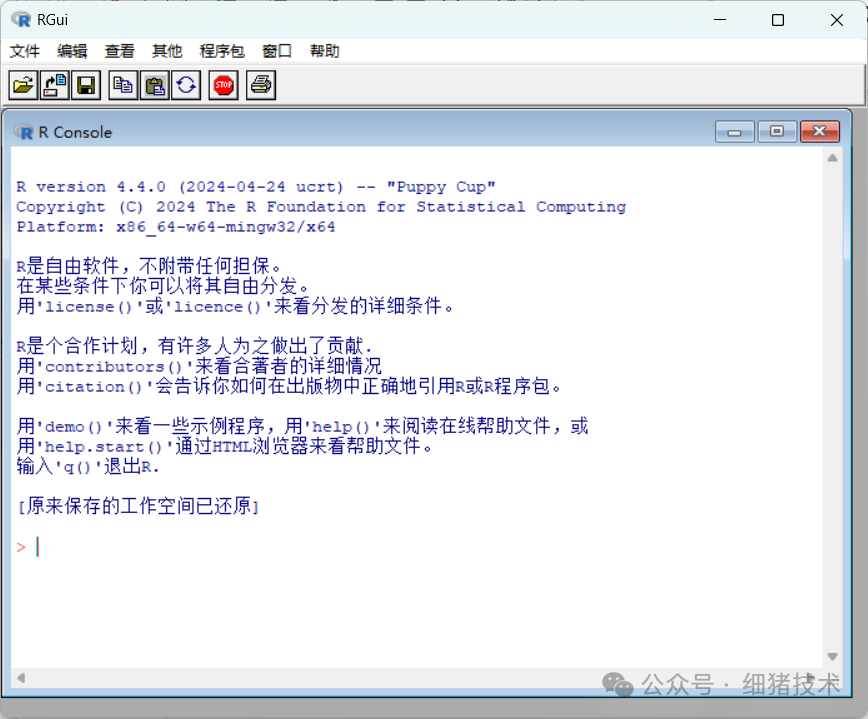Click at the console input prompt
This screenshot has height=719, width=868.
point(38,547)
